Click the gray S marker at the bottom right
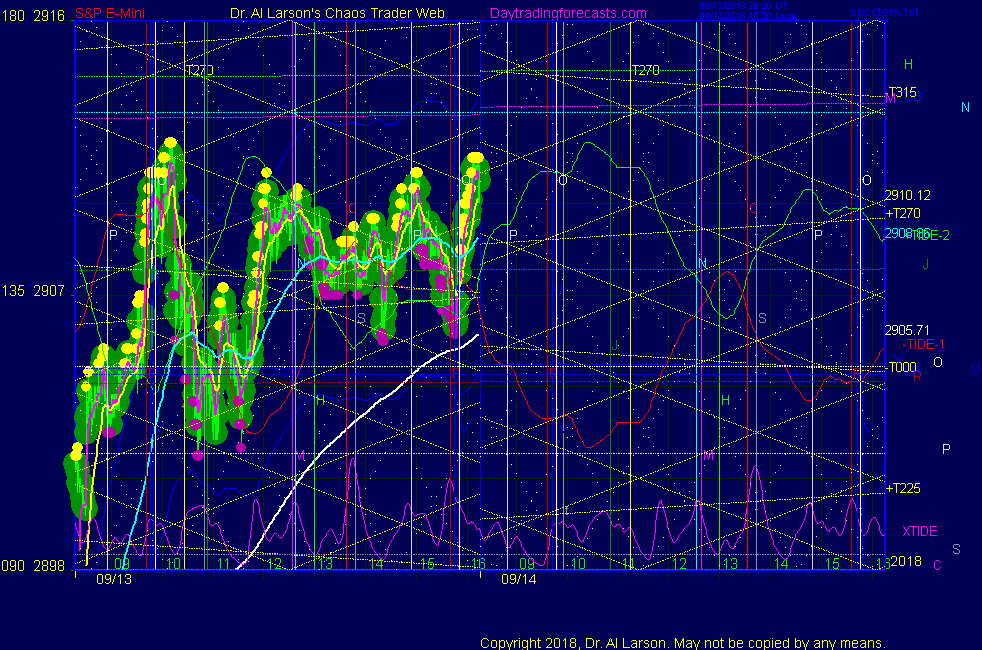Image resolution: width=982 pixels, height=650 pixels. click(956, 549)
